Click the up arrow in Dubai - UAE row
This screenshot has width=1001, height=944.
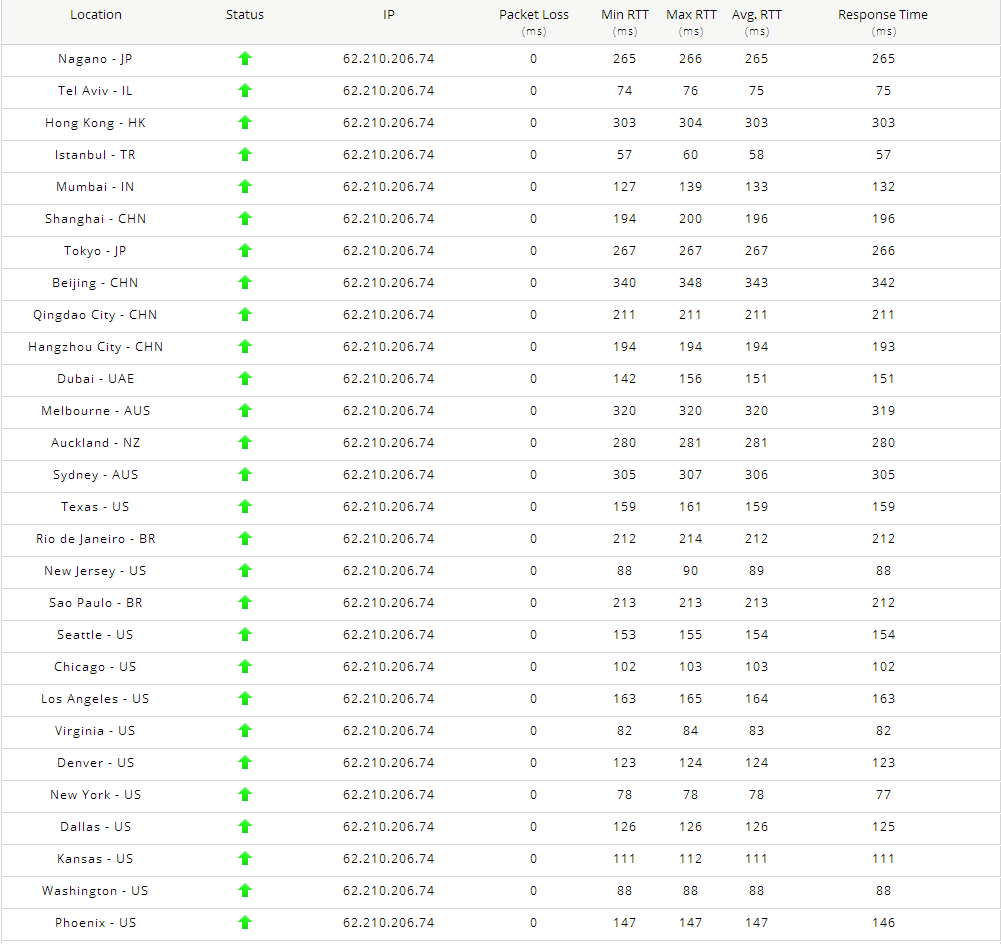(x=245, y=379)
